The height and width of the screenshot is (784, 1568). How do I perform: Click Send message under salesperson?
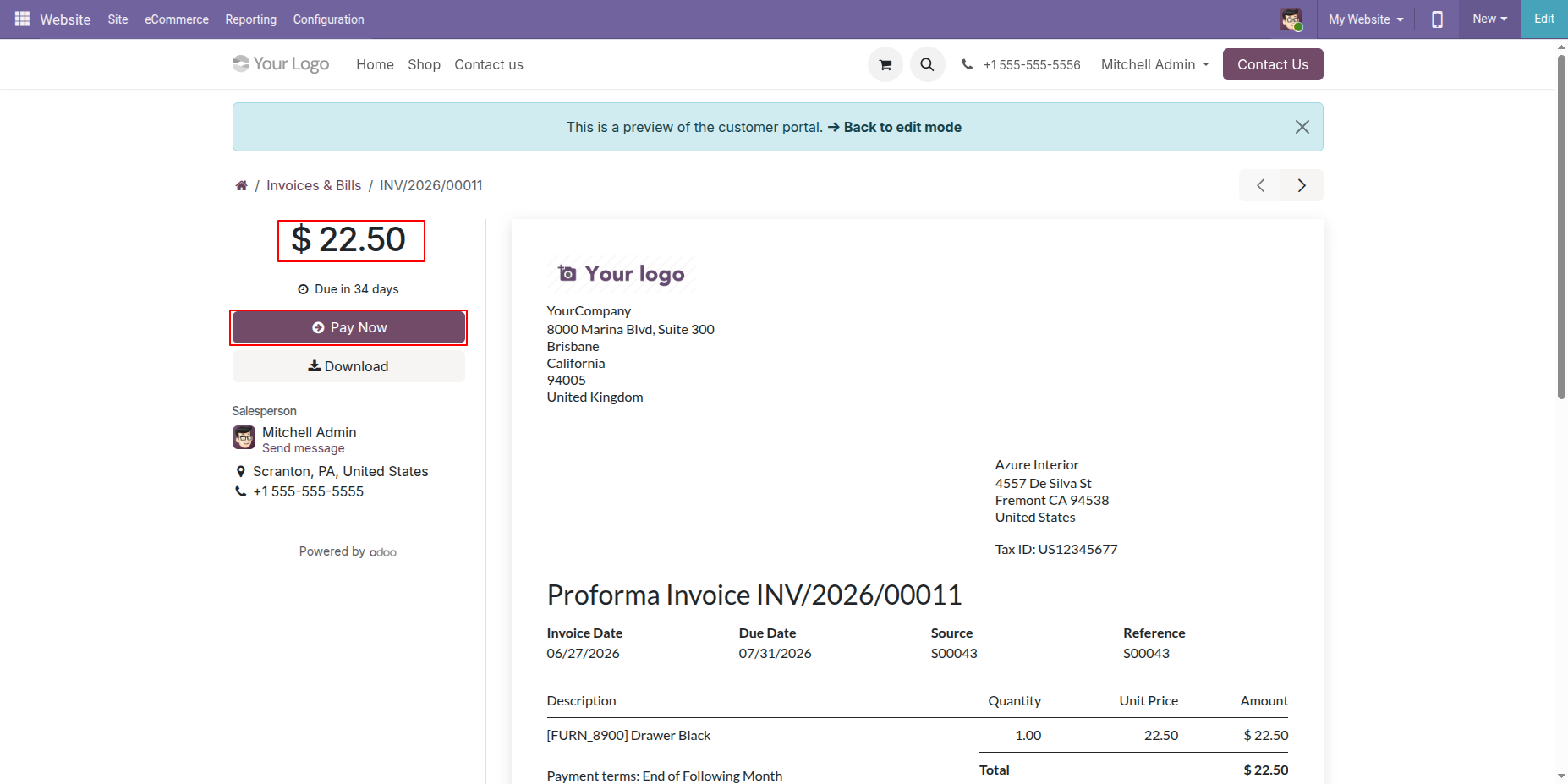(304, 448)
